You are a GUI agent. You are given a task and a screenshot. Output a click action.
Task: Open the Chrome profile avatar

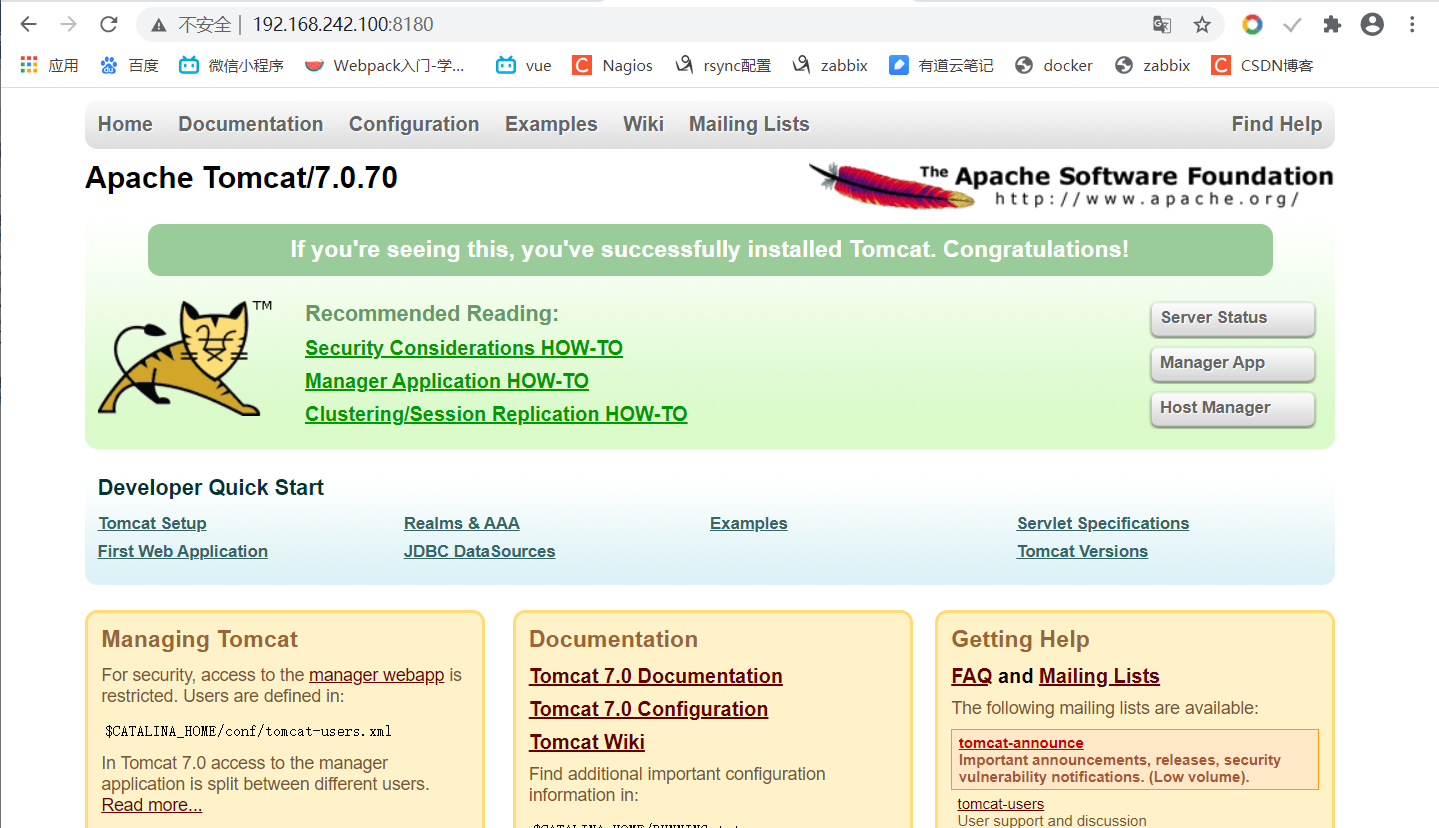click(1372, 24)
